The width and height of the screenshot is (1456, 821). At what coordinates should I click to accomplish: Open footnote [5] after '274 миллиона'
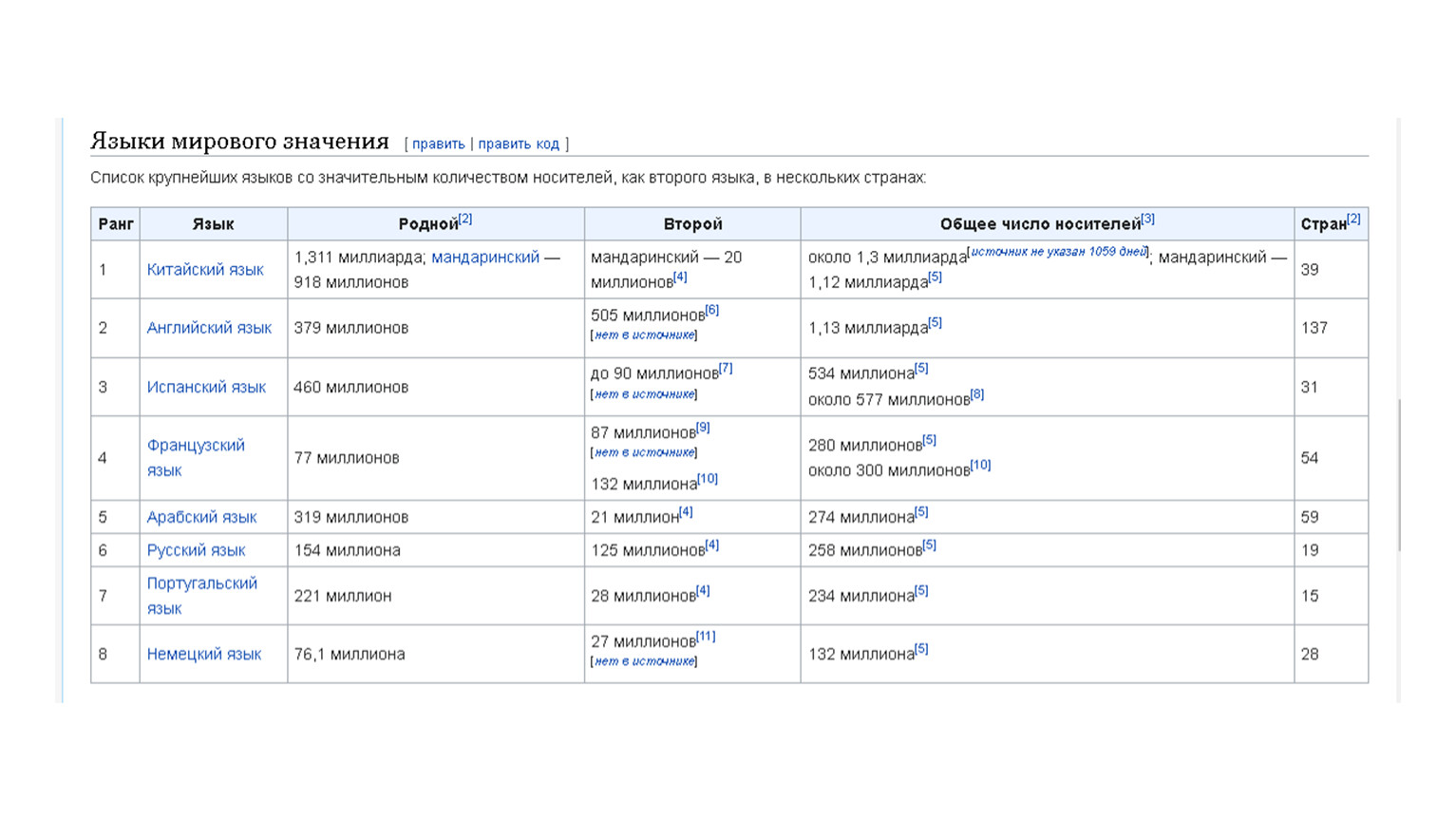pos(921,512)
